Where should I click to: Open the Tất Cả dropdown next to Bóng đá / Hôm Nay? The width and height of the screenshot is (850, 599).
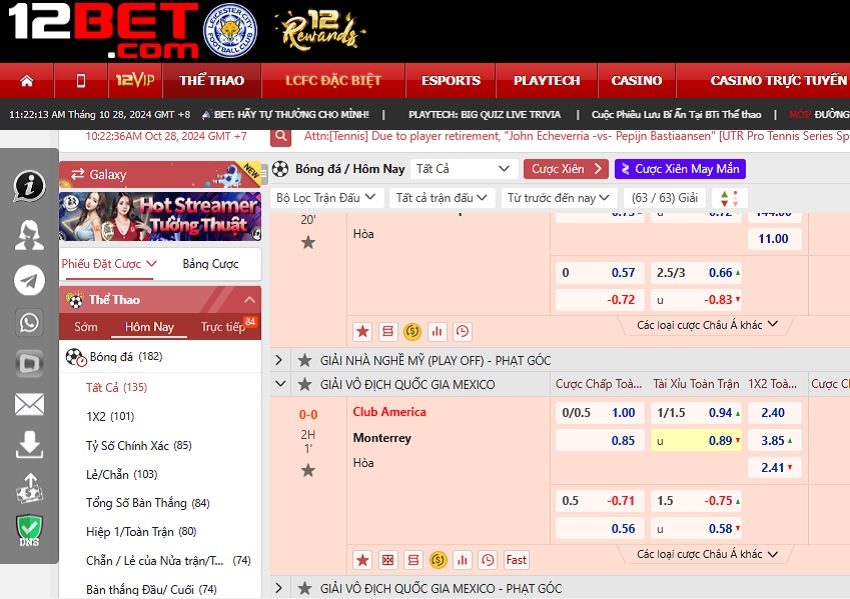point(462,169)
